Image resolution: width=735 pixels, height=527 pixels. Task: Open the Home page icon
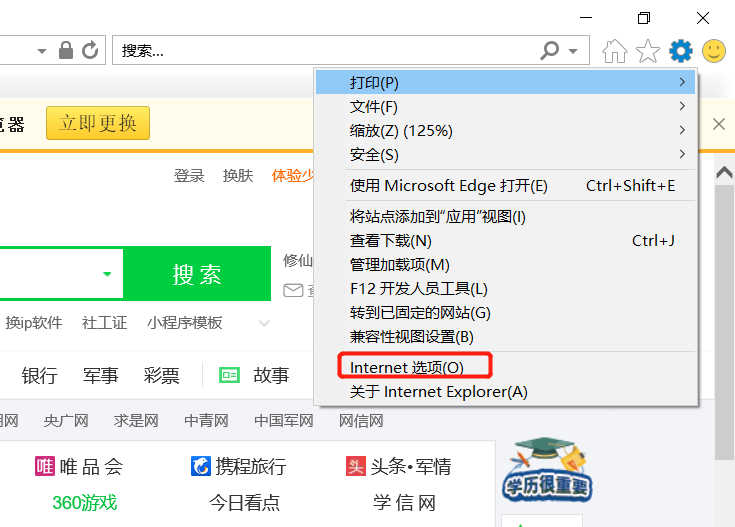pos(615,51)
